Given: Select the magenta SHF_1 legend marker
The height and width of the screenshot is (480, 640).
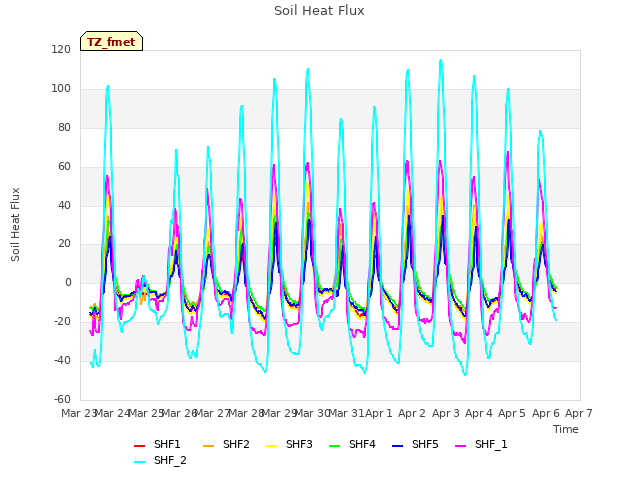Looking at the screenshot, I should point(460,446).
